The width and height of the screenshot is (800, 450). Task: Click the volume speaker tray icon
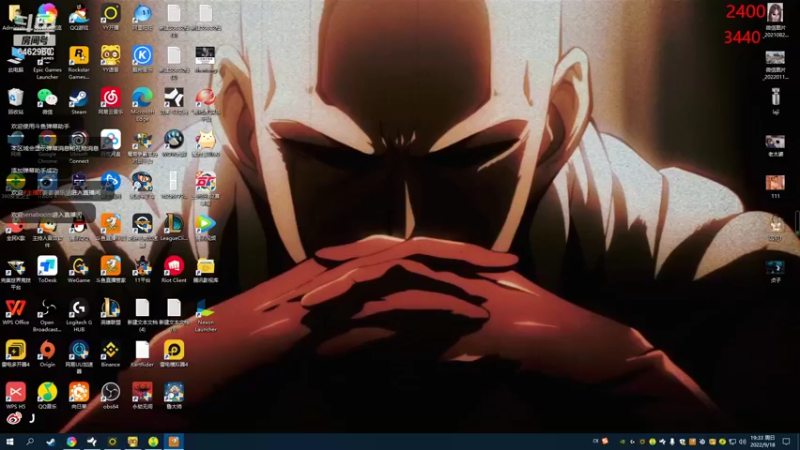point(742,442)
